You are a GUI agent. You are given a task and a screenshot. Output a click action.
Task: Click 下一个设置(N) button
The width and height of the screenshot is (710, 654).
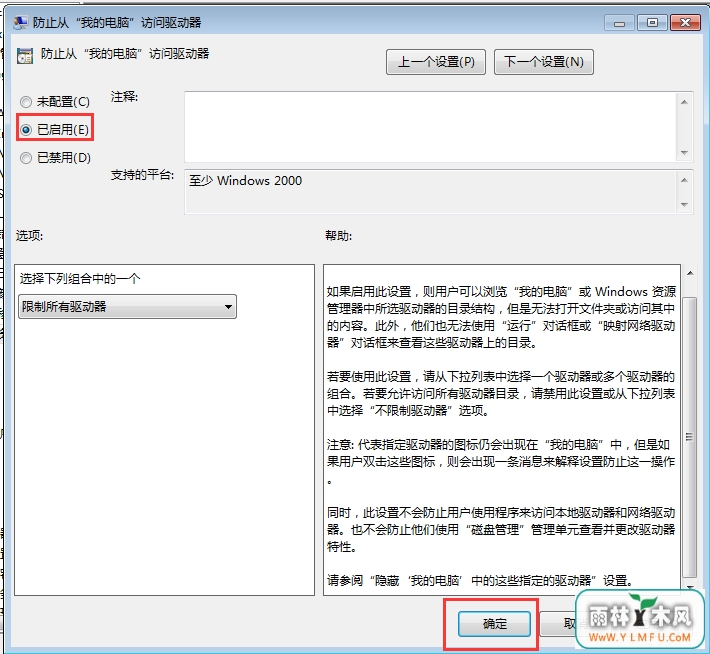pos(543,62)
